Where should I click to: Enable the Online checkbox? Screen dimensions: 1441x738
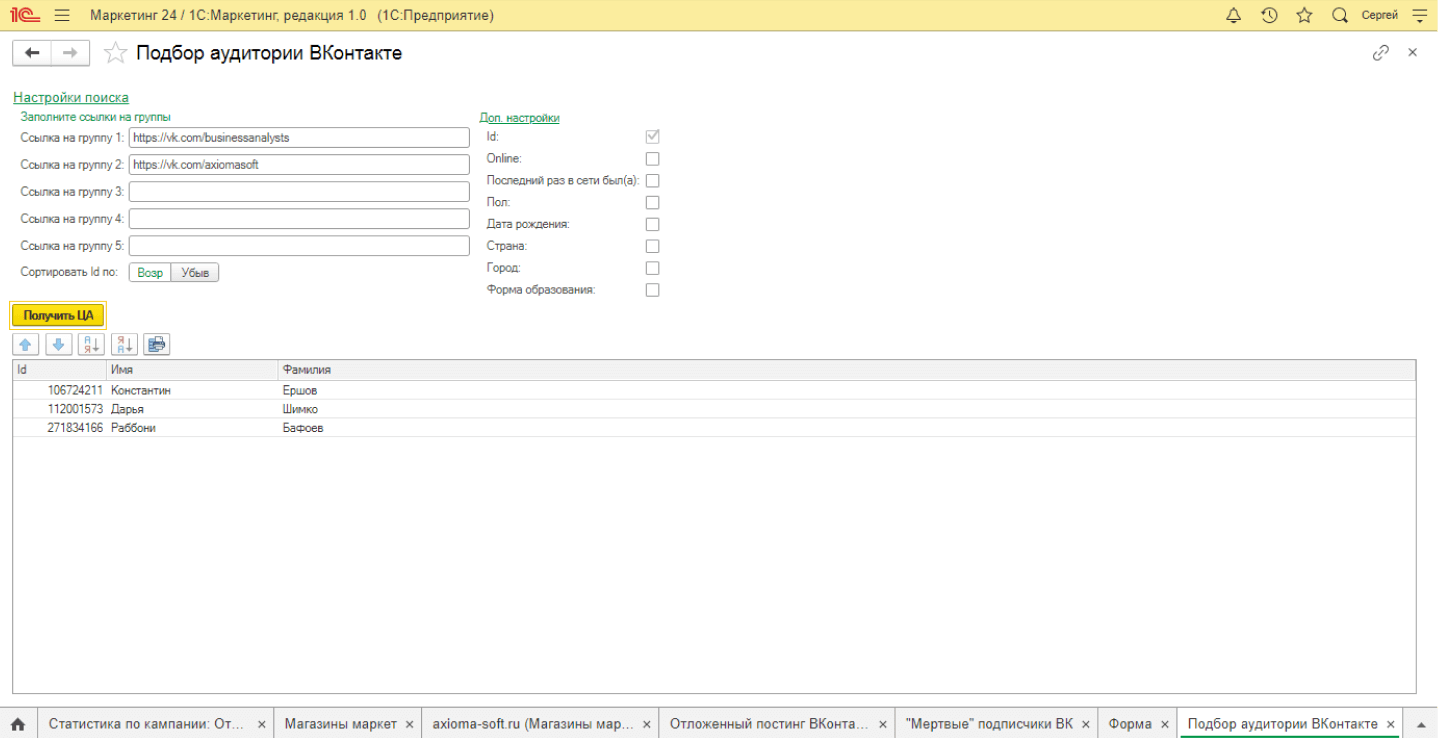pyautogui.click(x=652, y=159)
